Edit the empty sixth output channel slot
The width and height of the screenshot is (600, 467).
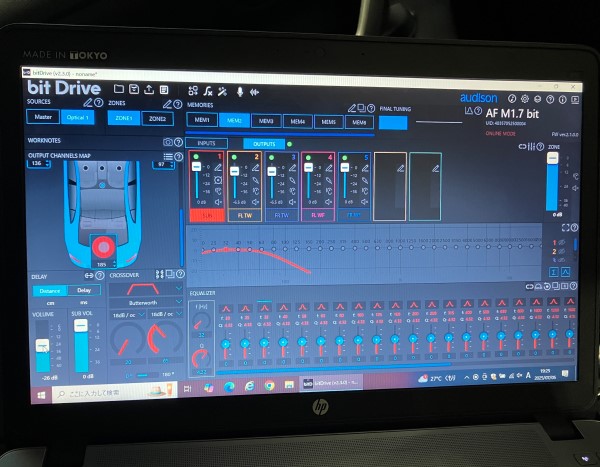pyautogui.click(x=400, y=168)
